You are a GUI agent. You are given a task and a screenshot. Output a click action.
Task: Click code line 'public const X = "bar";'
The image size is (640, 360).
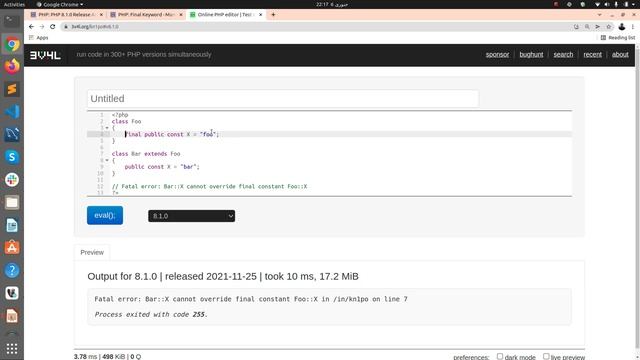[x=162, y=167]
